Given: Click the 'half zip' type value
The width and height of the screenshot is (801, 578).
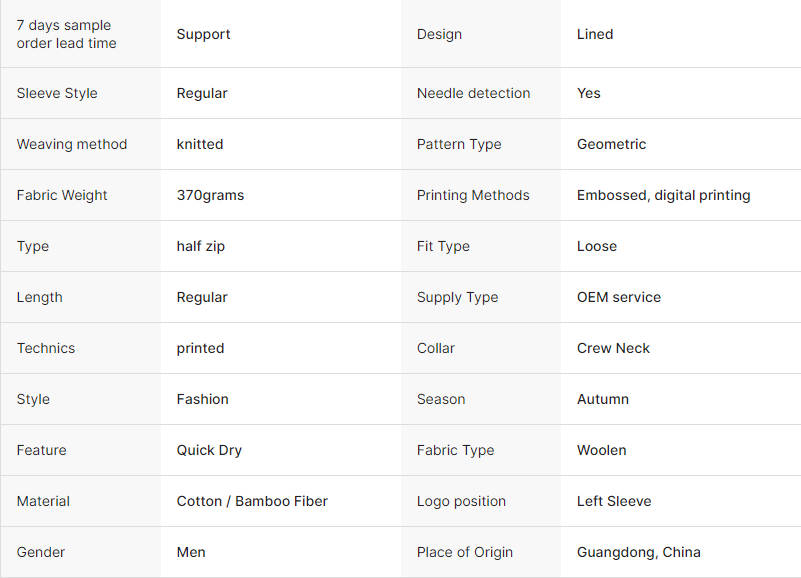Looking at the screenshot, I should tap(200, 246).
